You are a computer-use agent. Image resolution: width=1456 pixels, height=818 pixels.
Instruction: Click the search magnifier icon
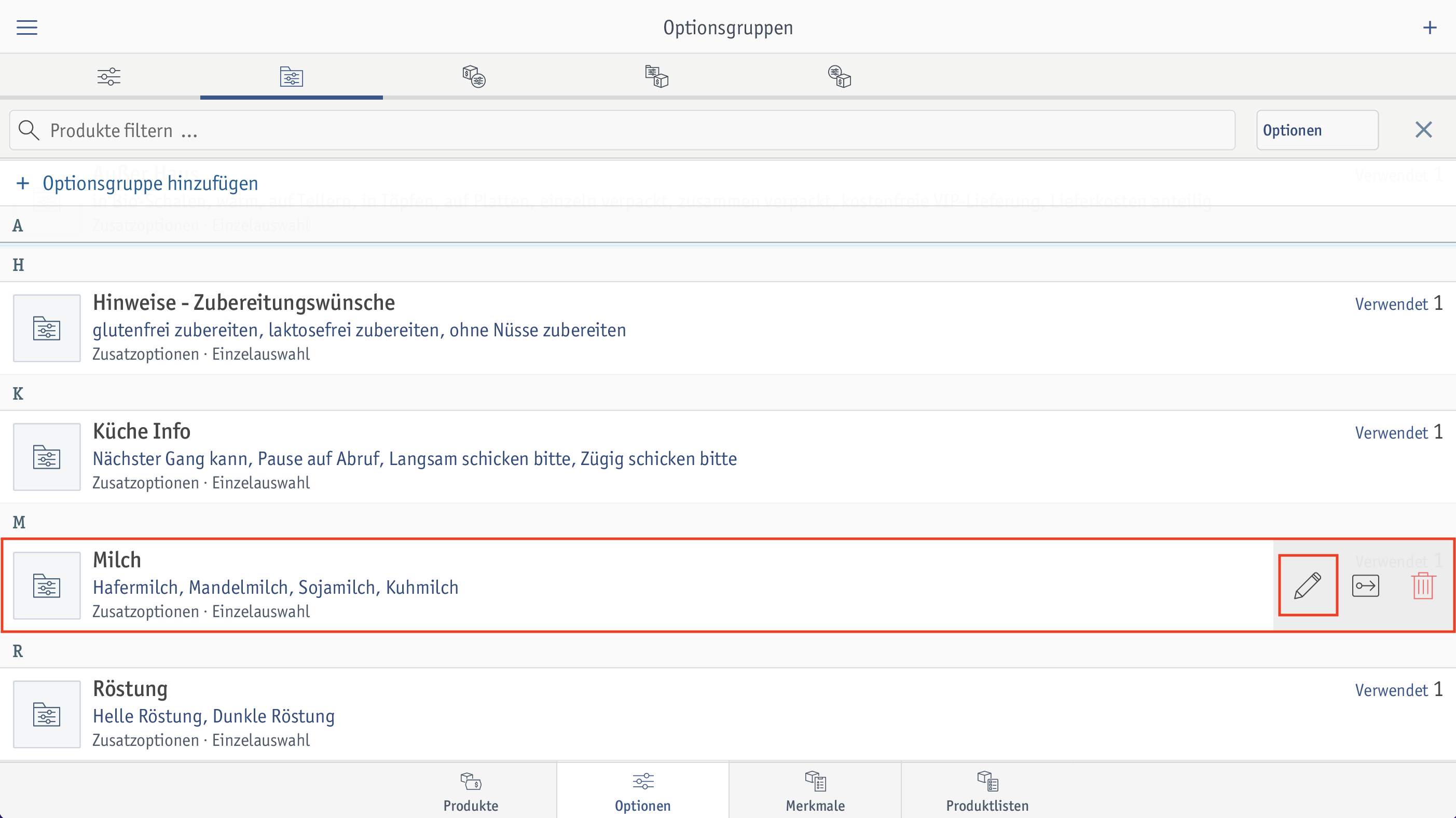point(28,130)
